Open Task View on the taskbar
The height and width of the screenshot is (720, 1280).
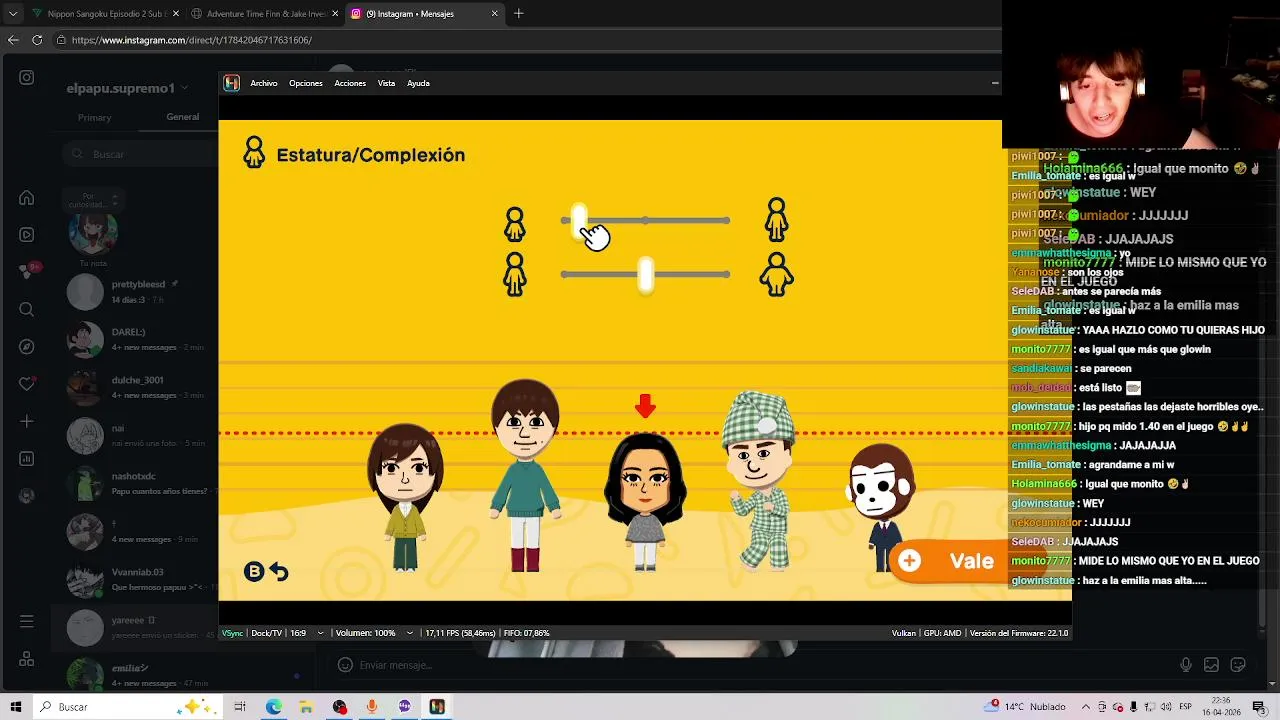point(240,707)
